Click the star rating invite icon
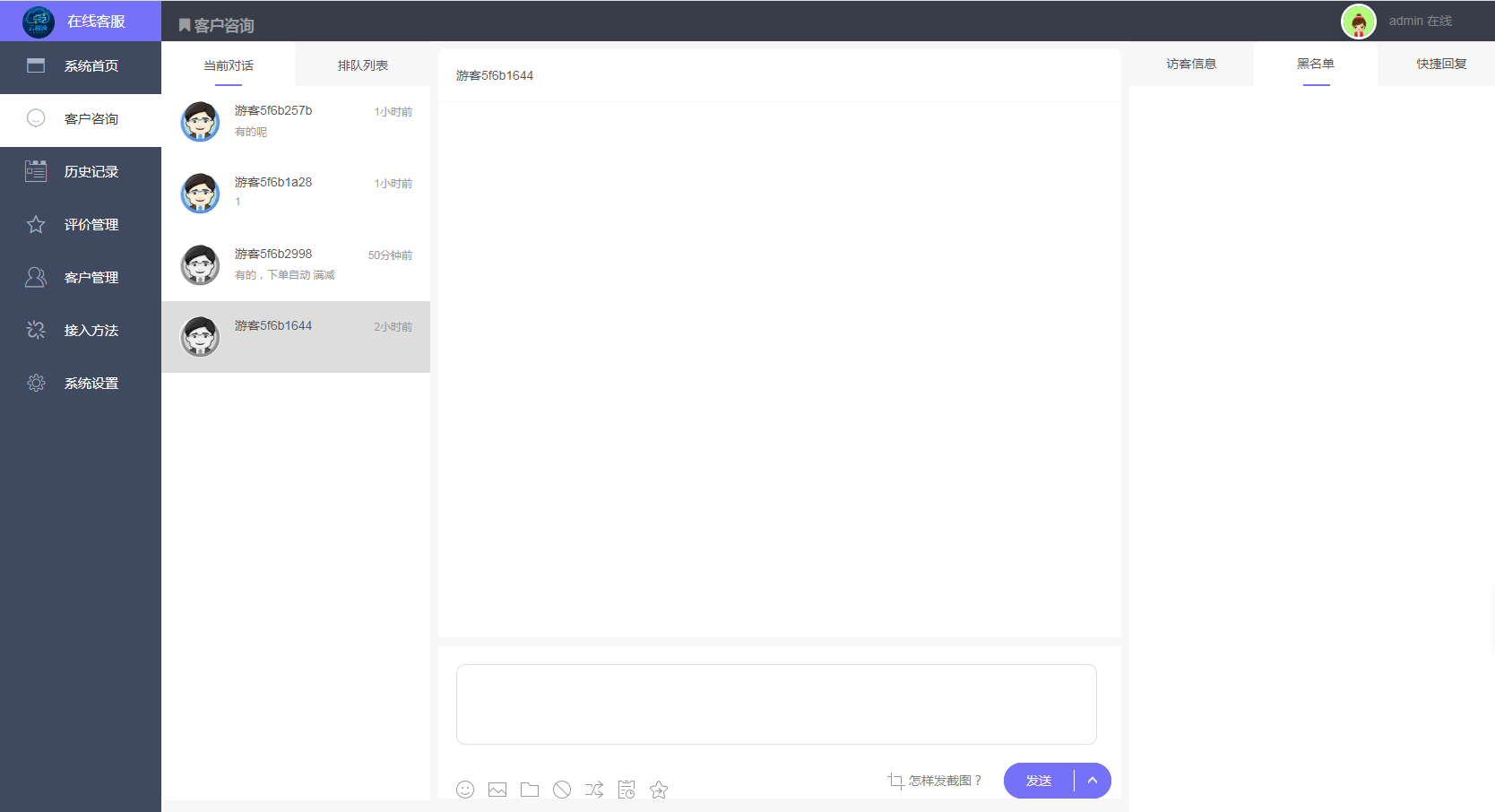 point(659,790)
